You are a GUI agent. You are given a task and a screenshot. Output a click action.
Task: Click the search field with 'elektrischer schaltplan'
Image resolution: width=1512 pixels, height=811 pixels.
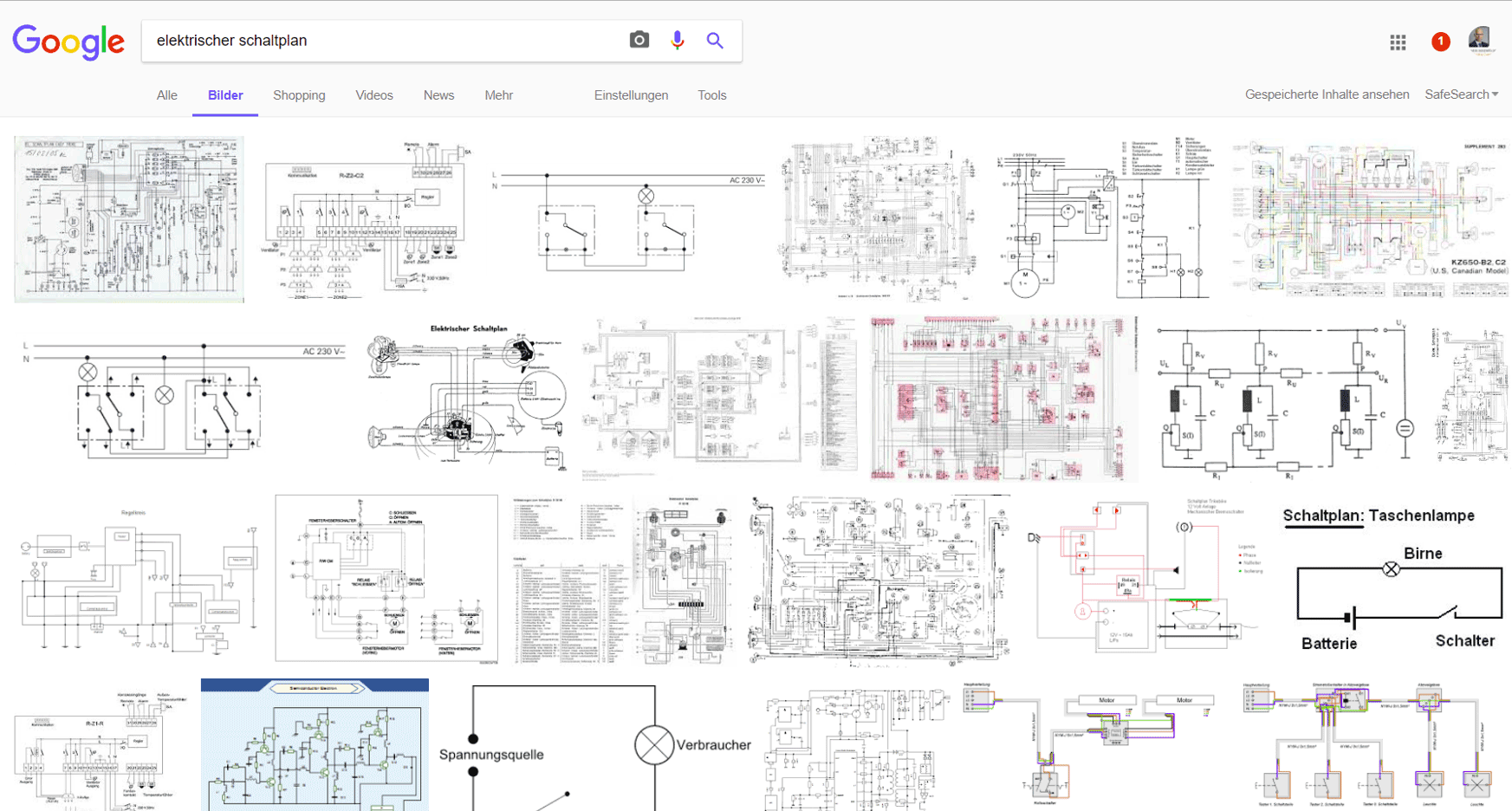point(381,41)
